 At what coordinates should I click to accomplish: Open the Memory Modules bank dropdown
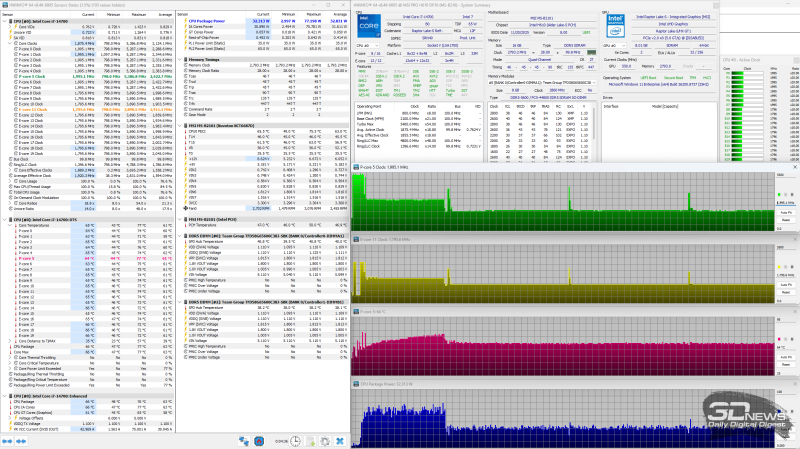click(x=542, y=82)
